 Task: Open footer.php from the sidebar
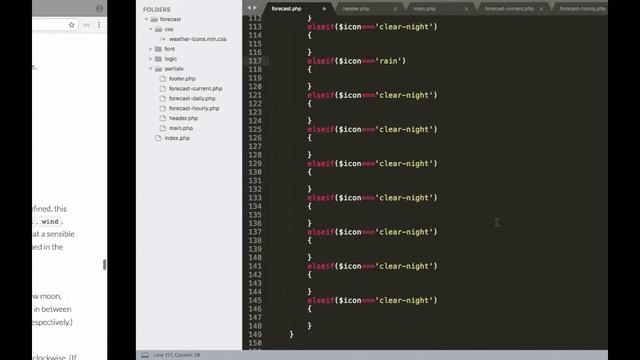(x=182, y=79)
